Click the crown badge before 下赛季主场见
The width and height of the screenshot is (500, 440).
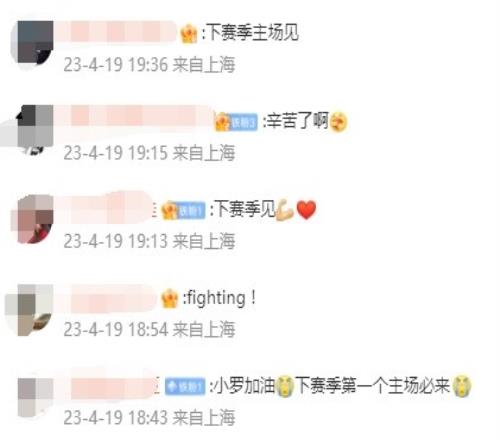[189, 33]
